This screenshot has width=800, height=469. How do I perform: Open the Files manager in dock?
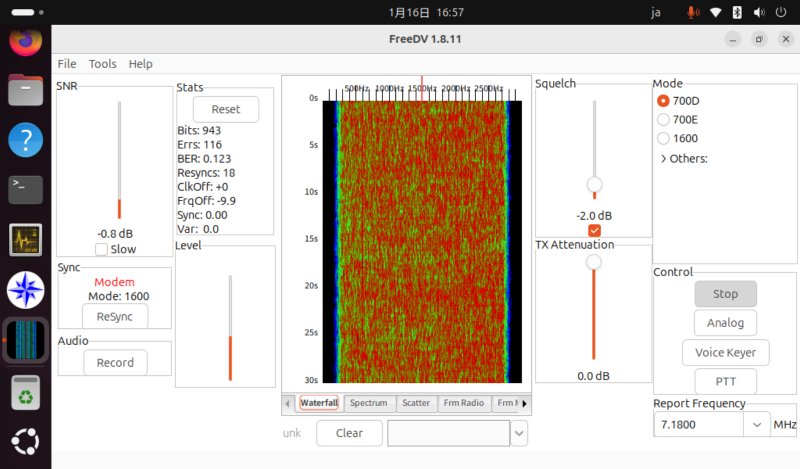[25, 91]
